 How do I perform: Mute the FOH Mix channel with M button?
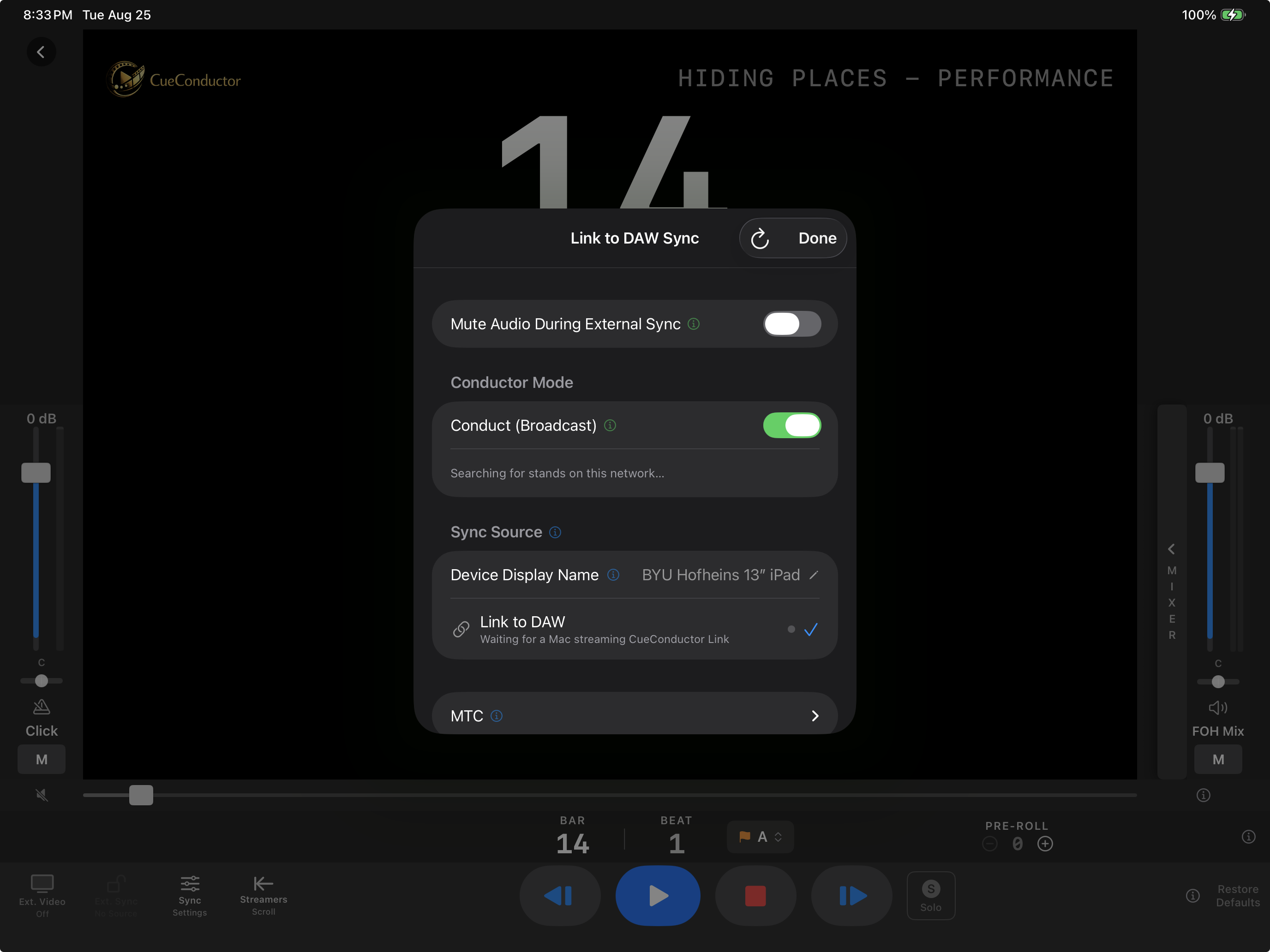click(1218, 759)
